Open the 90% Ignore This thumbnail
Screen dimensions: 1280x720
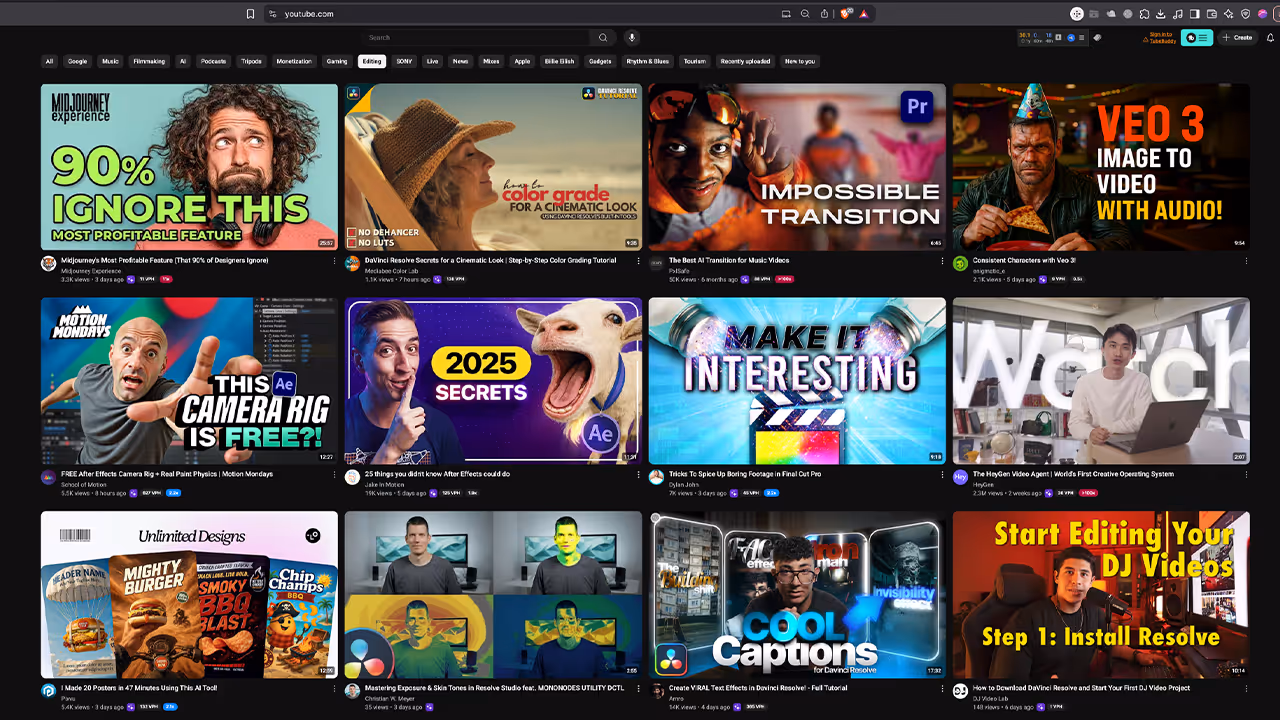[x=189, y=167]
